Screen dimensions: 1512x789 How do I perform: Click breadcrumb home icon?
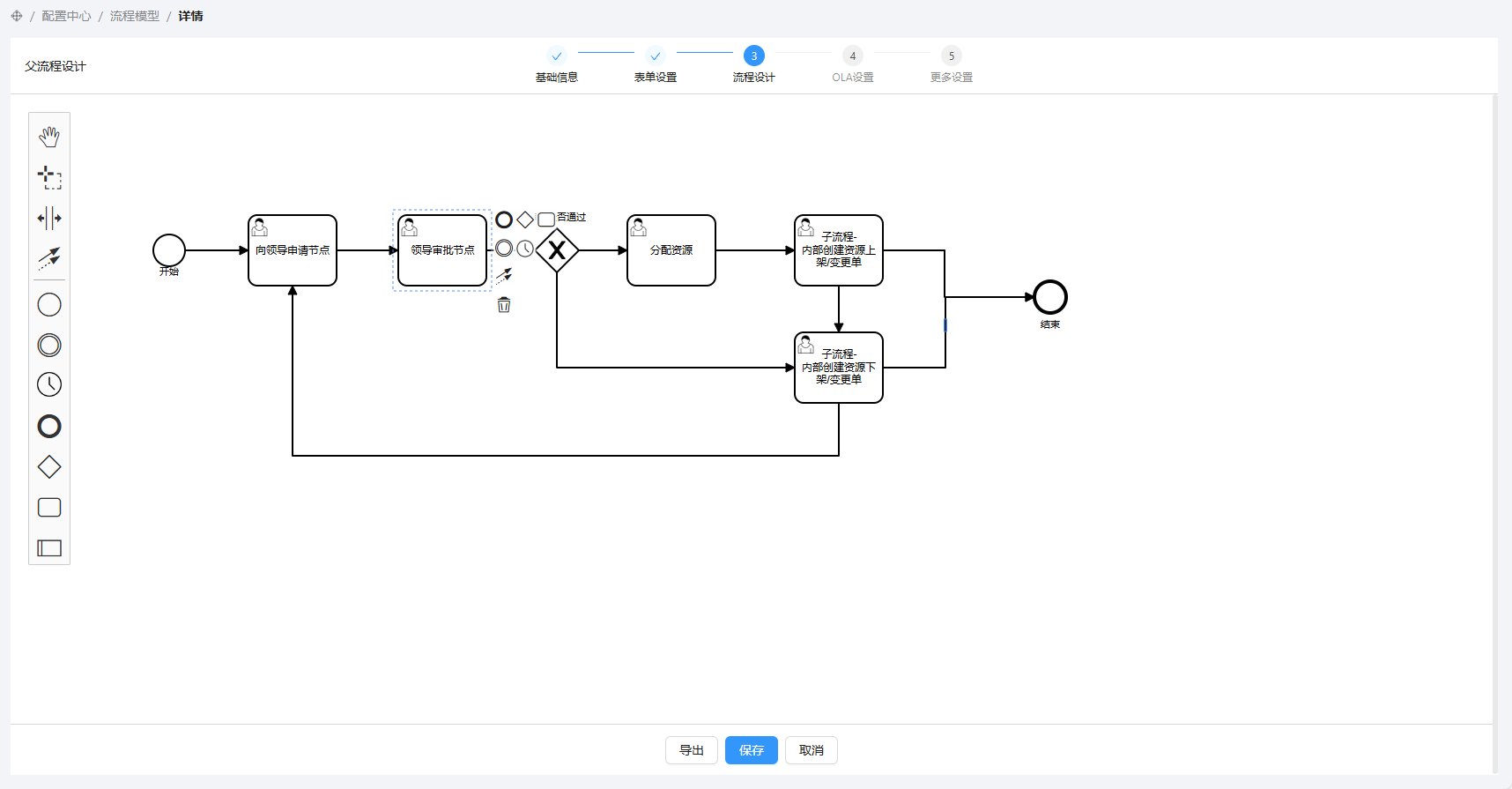(x=17, y=16)
